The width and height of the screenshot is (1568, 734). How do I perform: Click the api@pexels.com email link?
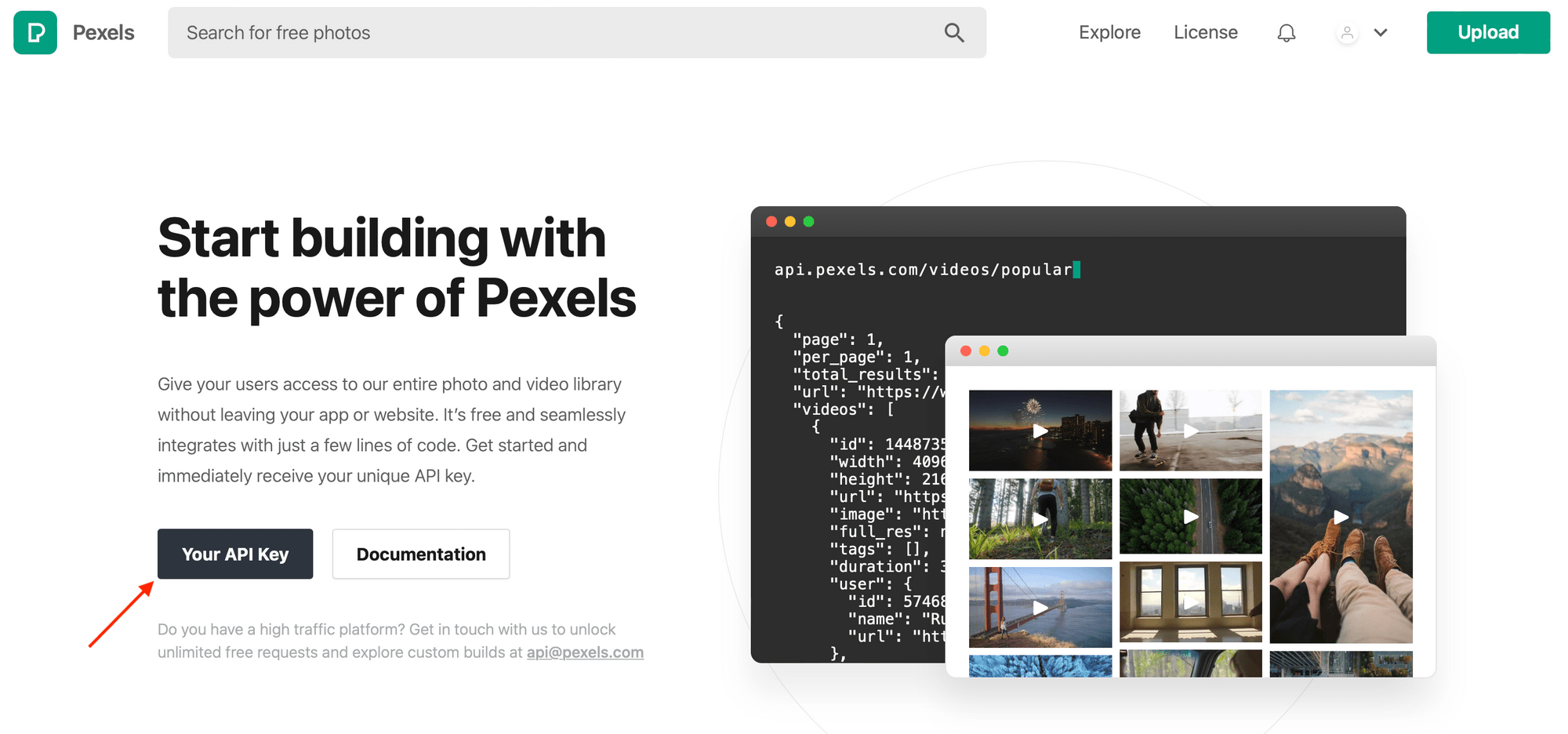[585, 652]
